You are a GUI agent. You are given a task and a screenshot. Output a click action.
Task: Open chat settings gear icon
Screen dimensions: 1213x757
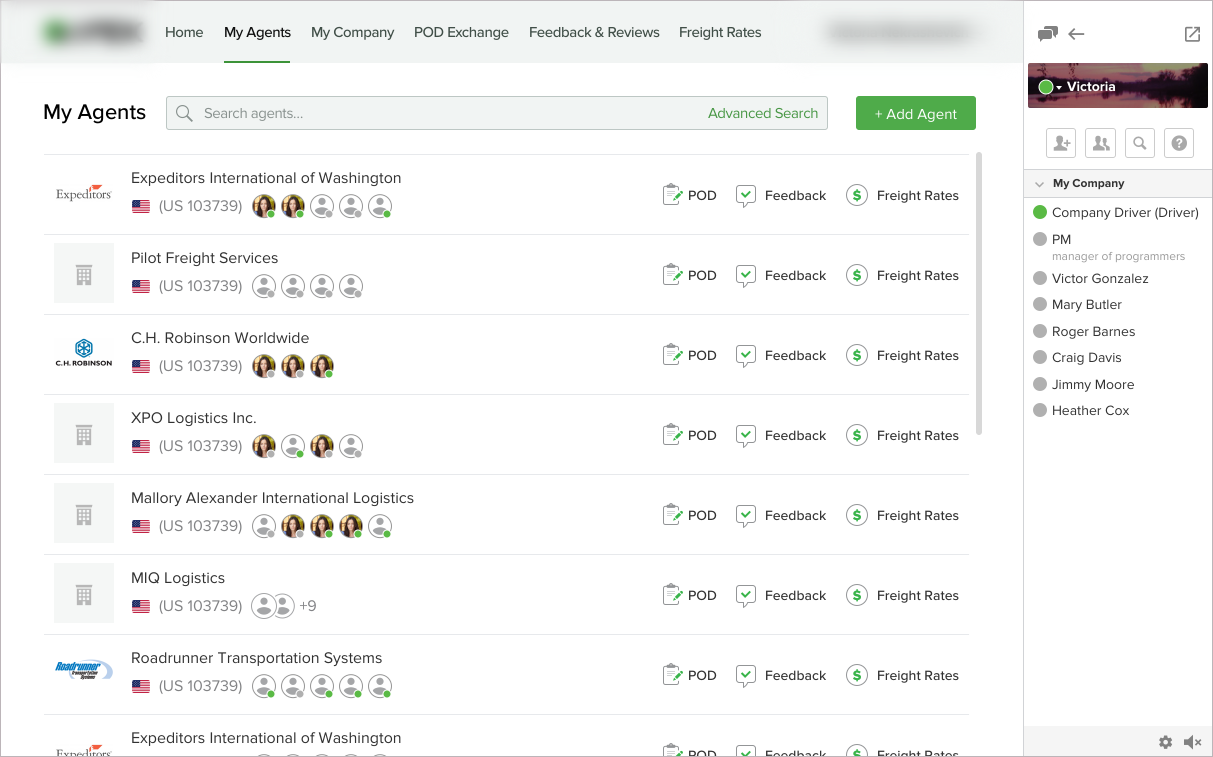1165,742
